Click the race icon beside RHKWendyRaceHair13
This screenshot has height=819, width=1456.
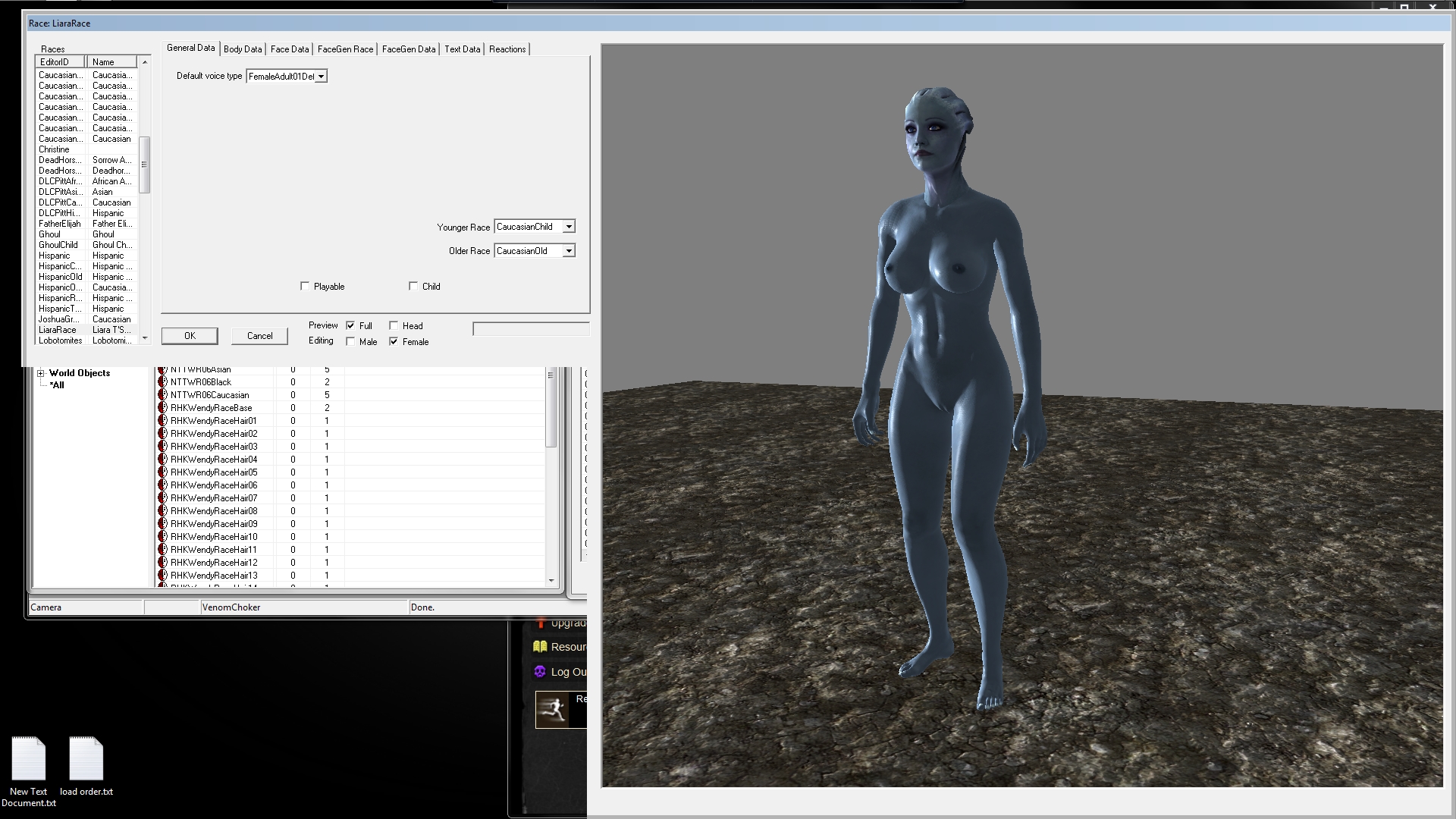(162, 576)
